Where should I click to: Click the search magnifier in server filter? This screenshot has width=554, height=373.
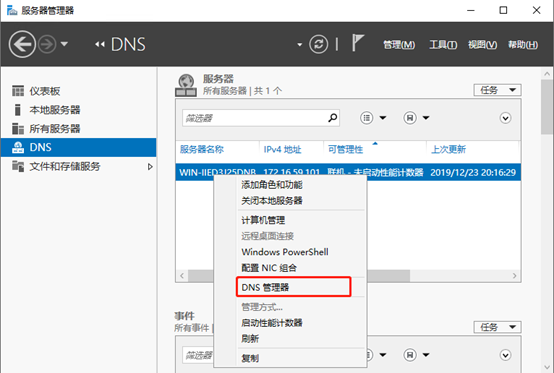(x=332, y=118)
